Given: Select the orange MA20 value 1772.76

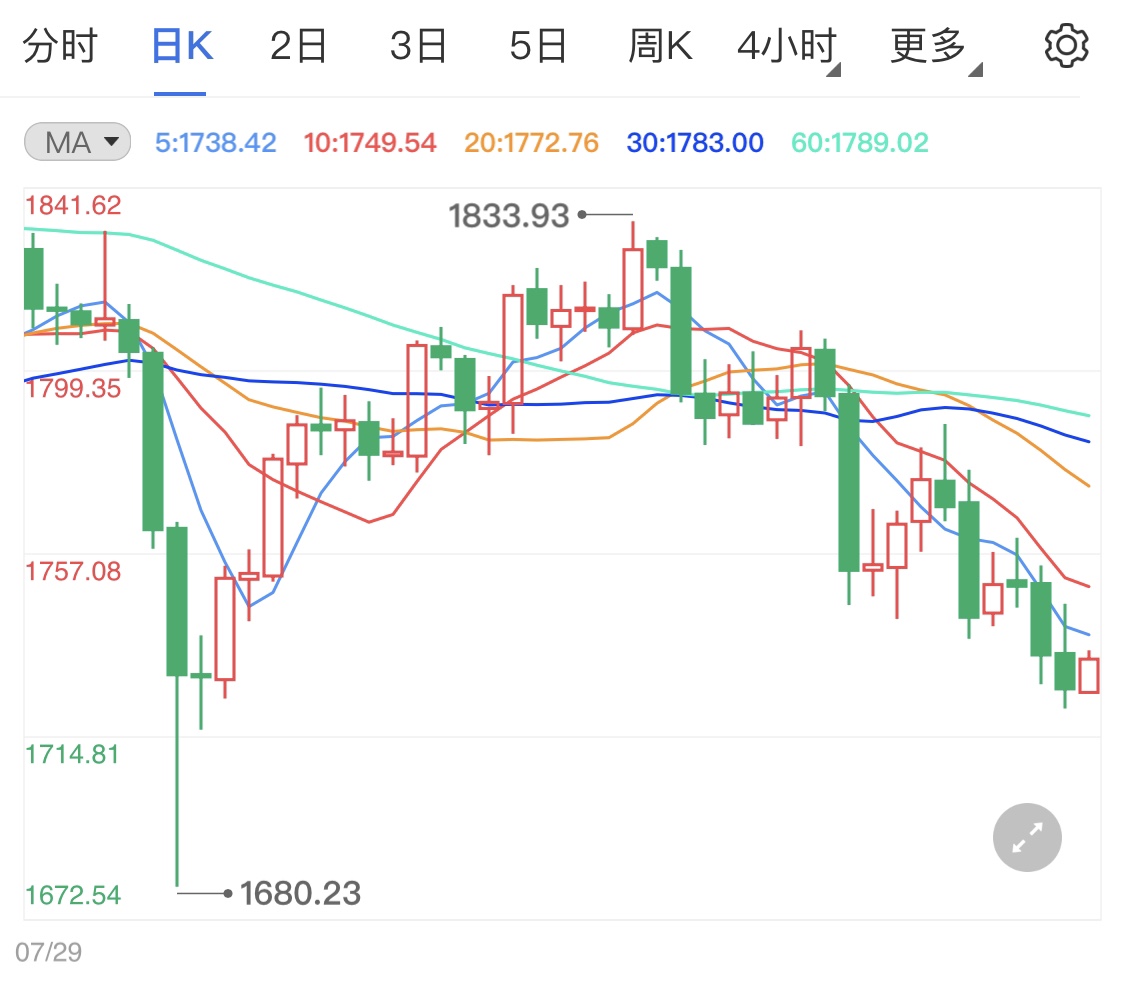Looking at the screenshot, I should [531, 142].
